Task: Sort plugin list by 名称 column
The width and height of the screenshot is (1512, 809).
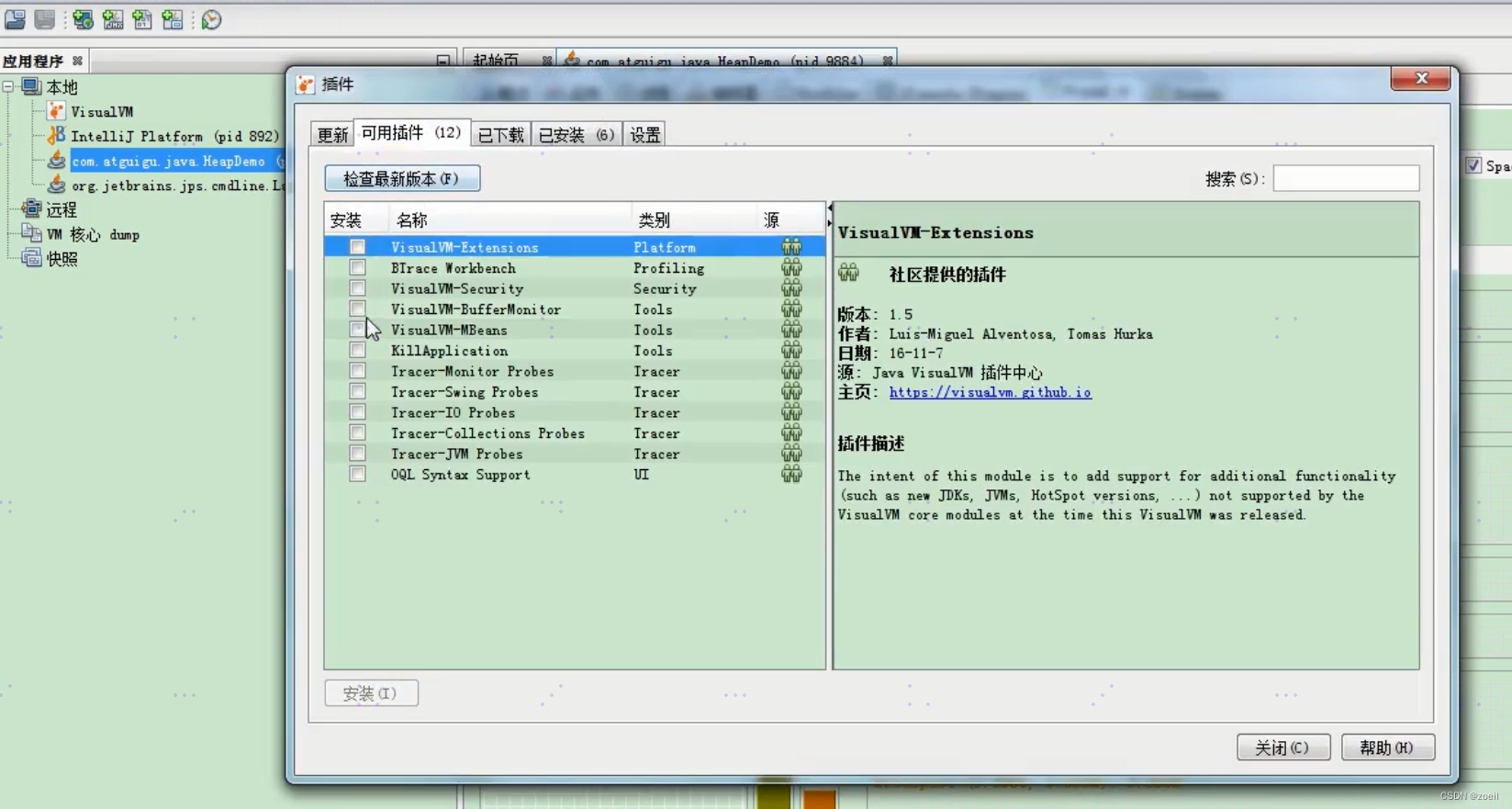Action: click(x=510, y=220)
